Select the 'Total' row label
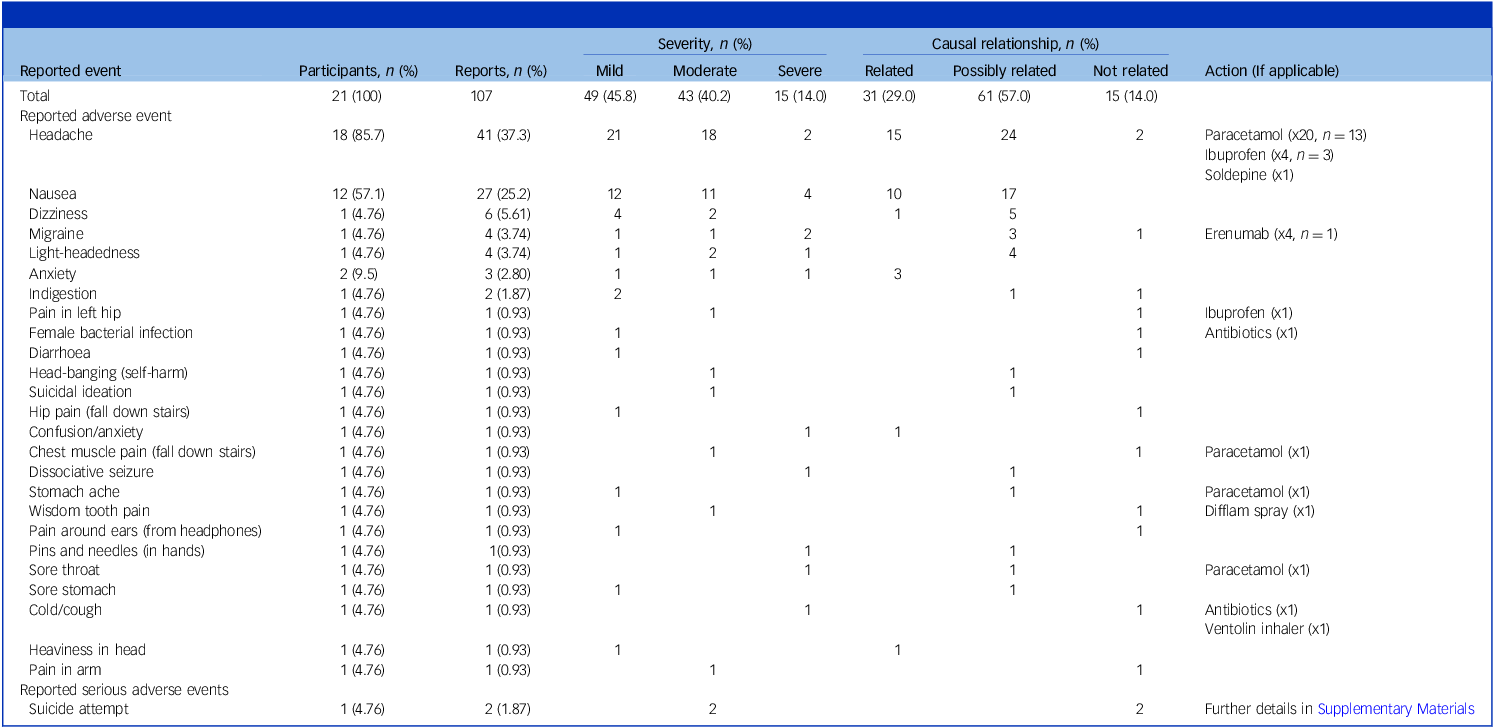 point(36,96)
